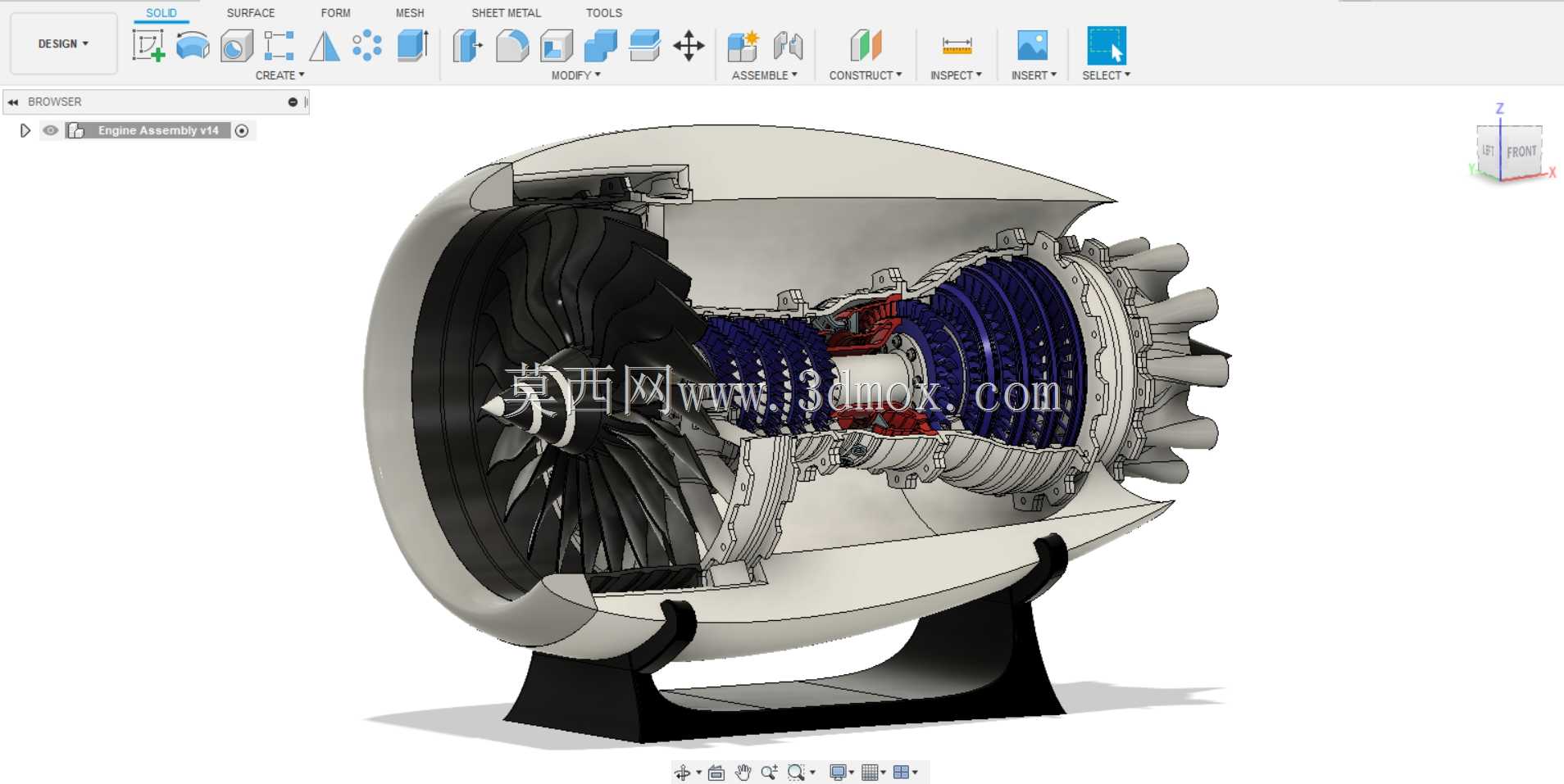Open the INSERT dropdown menu
This screenshot has height=784, width=1564.
coord(1034,75)
